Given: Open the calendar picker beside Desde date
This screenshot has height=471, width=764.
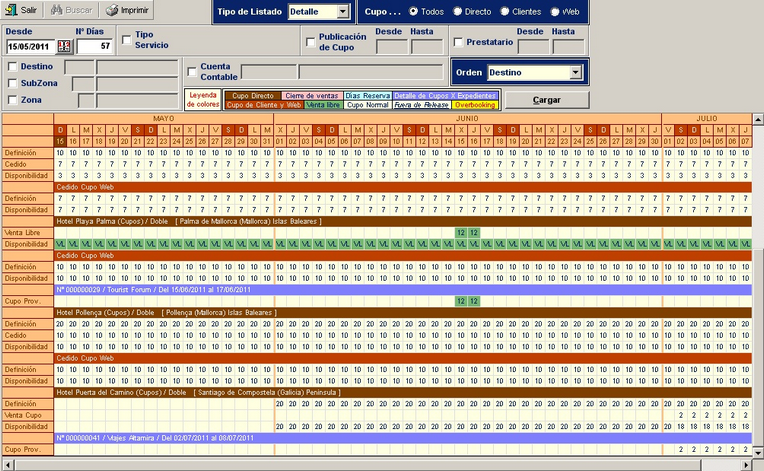Looking at the screenshot, I should pos(64,46).
